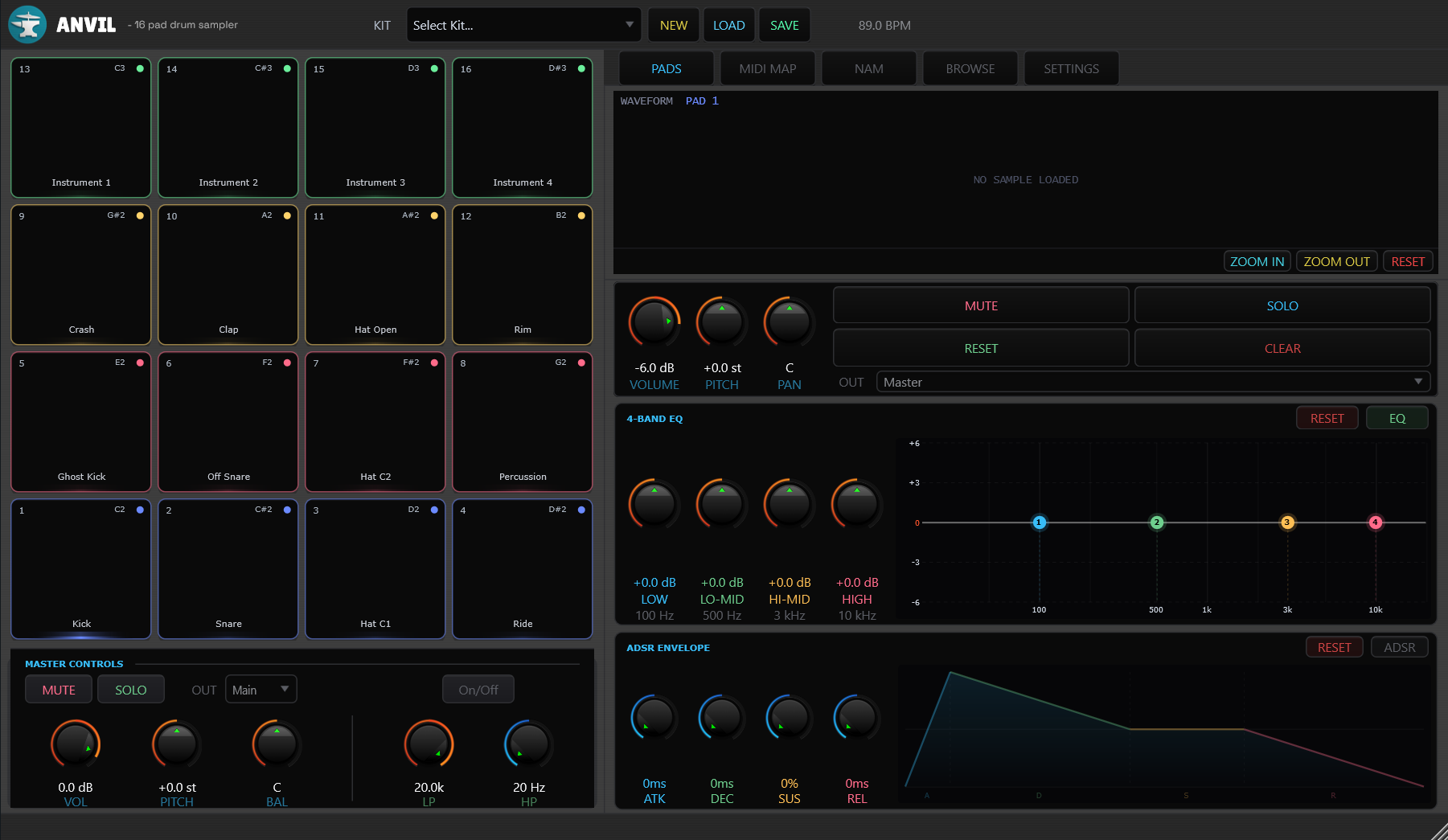The image size is (1448, 840).
Task: Click the window resize grip corner
Action: tap(1438, 830)
